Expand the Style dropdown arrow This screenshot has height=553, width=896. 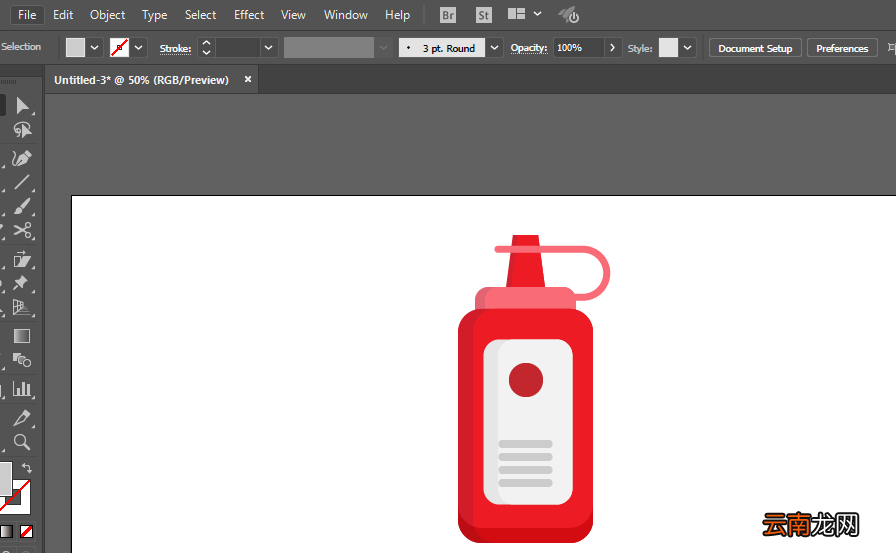[x=687, y=47]
